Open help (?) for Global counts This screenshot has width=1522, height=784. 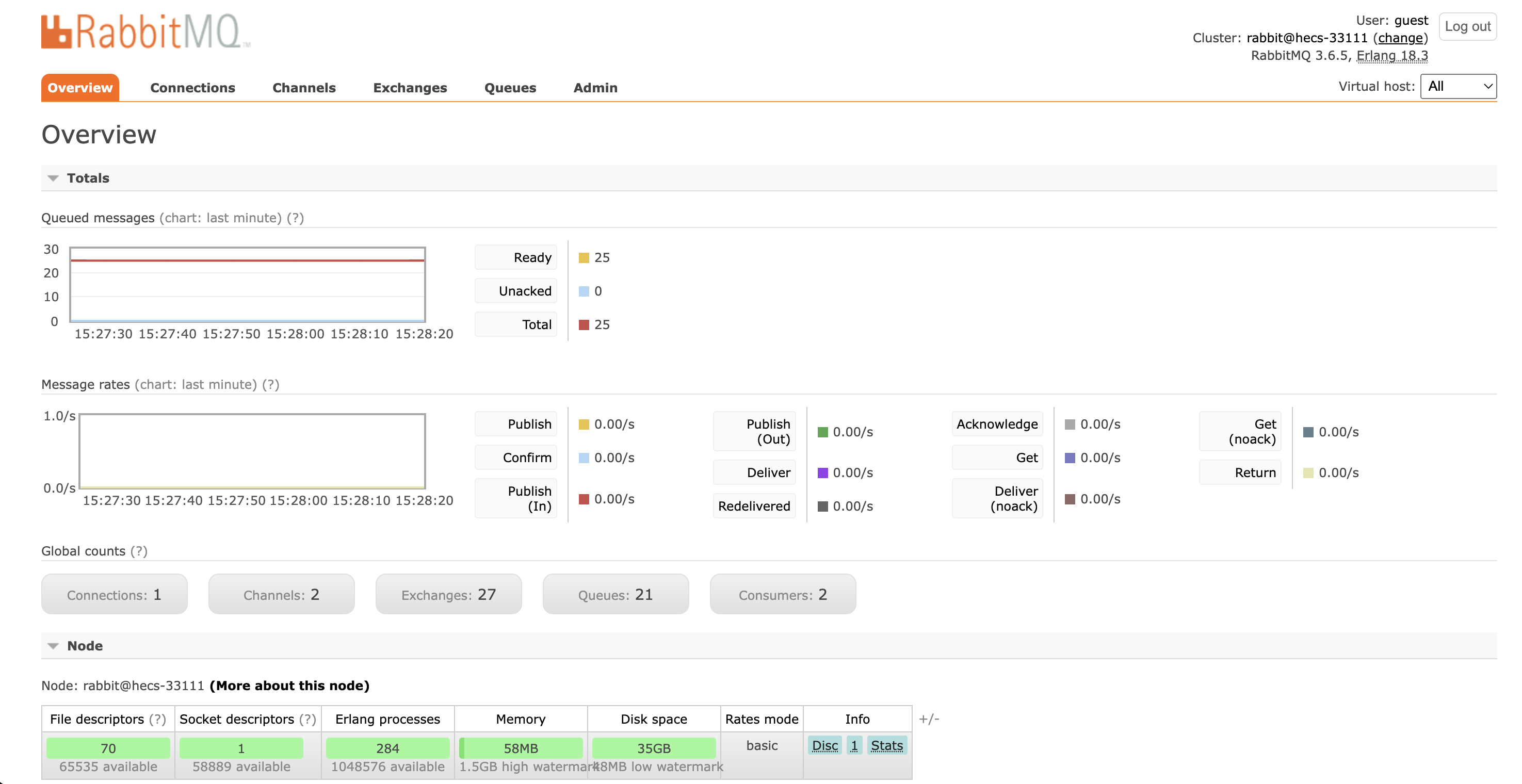[139, 551]
